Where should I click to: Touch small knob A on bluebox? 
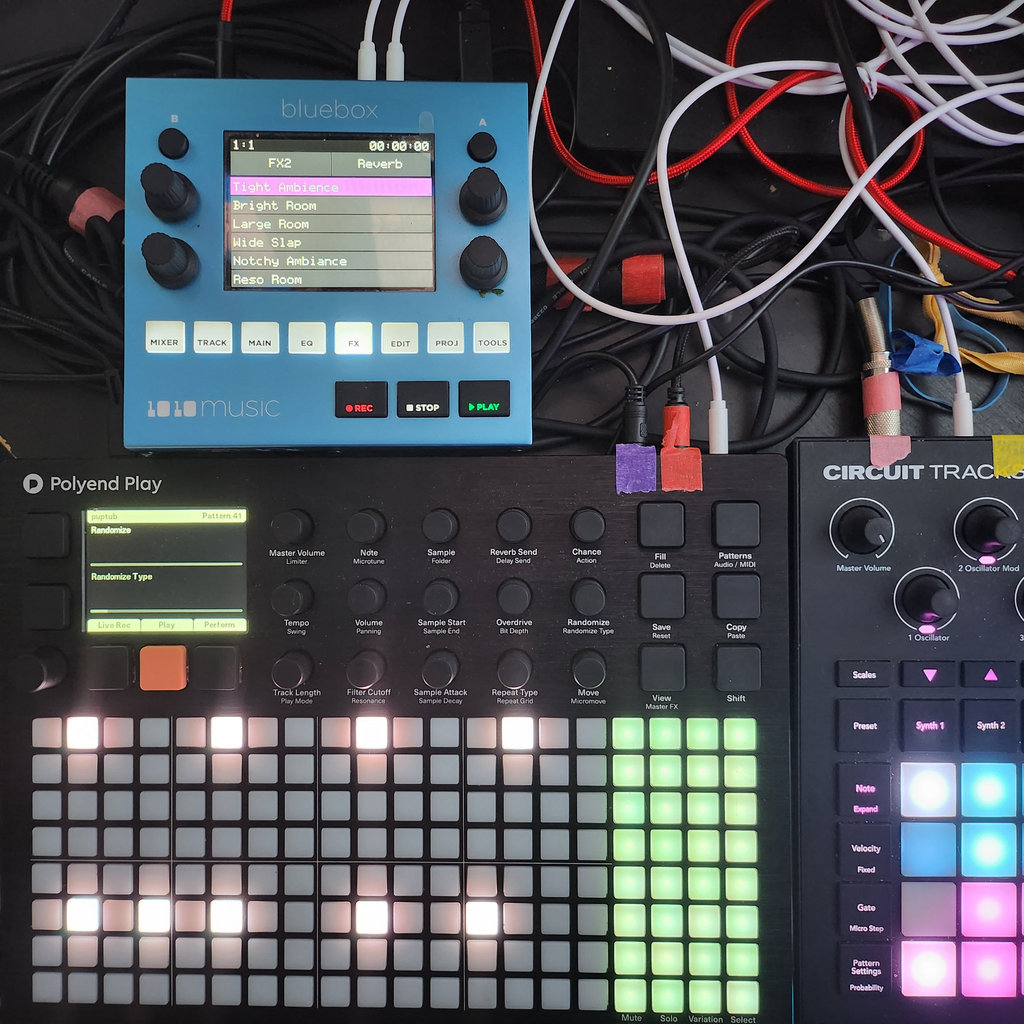tap(481, 146)
